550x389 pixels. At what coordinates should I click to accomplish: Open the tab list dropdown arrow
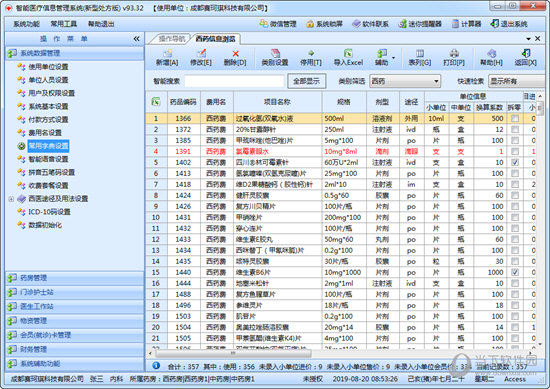click(528, 39)
